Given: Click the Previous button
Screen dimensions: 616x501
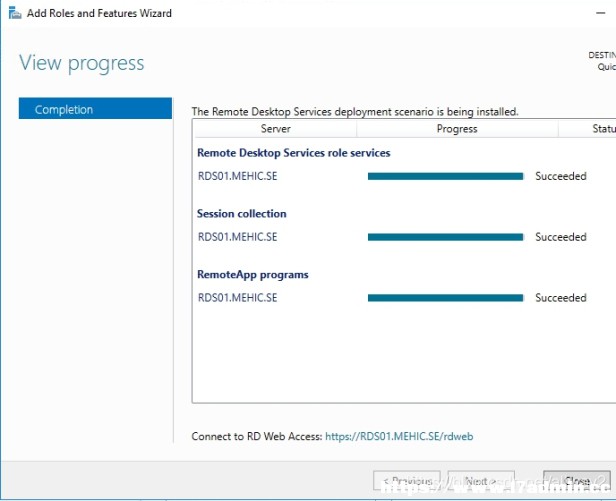Looking at the screenshot, I should pyautogui.click(x=408, y=481).
